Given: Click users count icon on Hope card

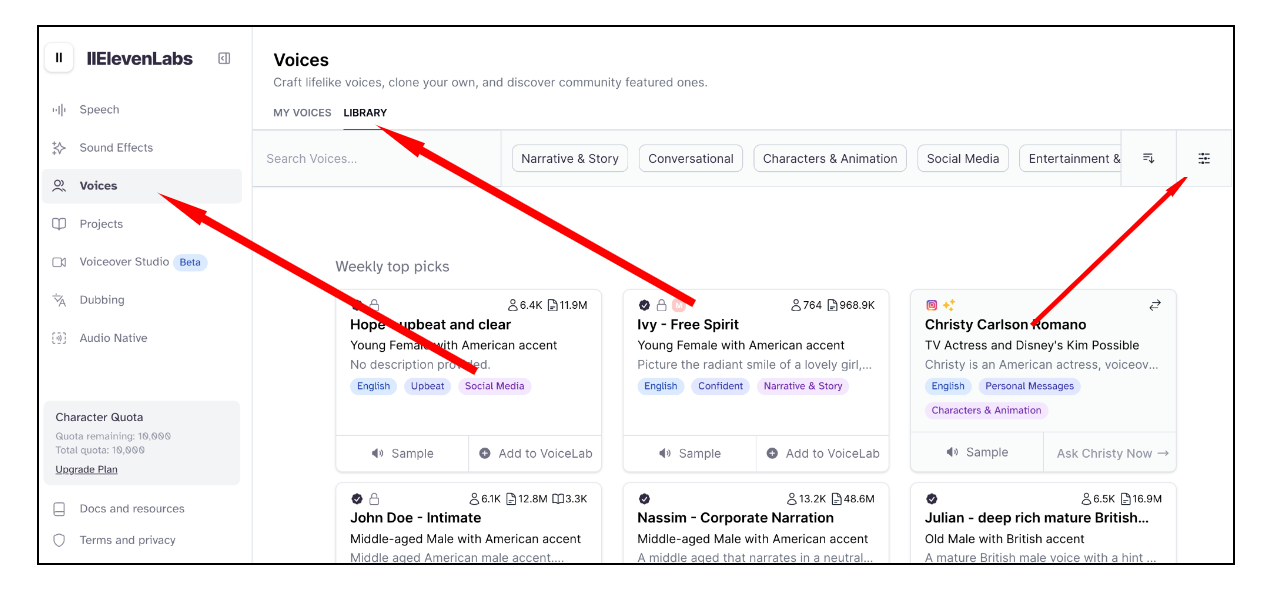Looking at the screenshot, I should [513, 305].
